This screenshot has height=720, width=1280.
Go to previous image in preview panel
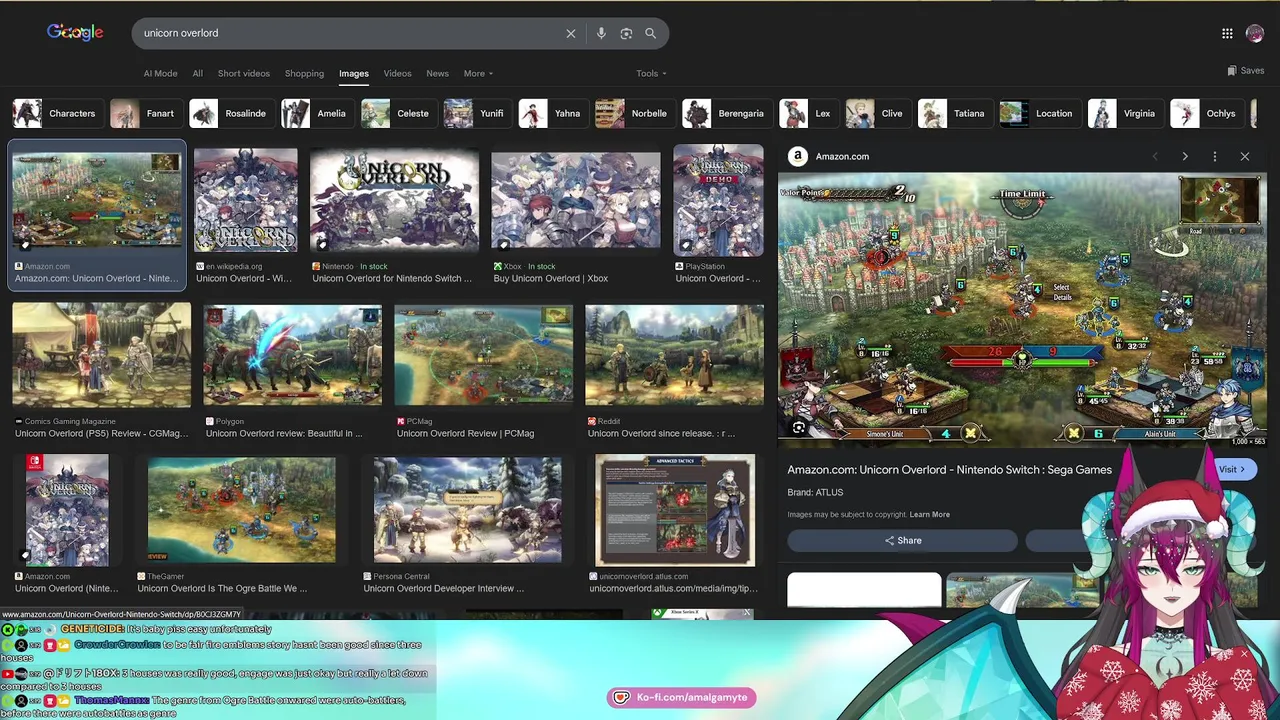1155,156
